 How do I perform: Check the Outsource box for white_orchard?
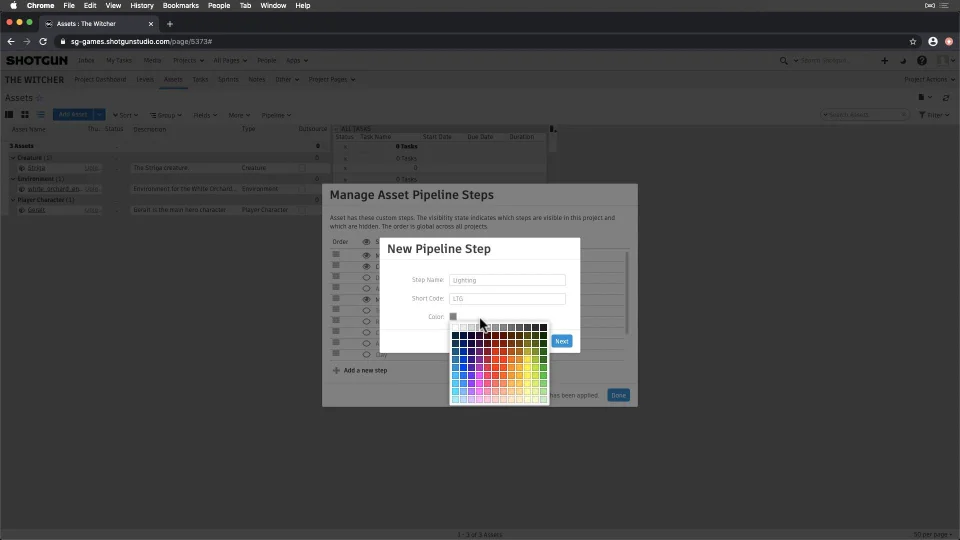[302, 189]
